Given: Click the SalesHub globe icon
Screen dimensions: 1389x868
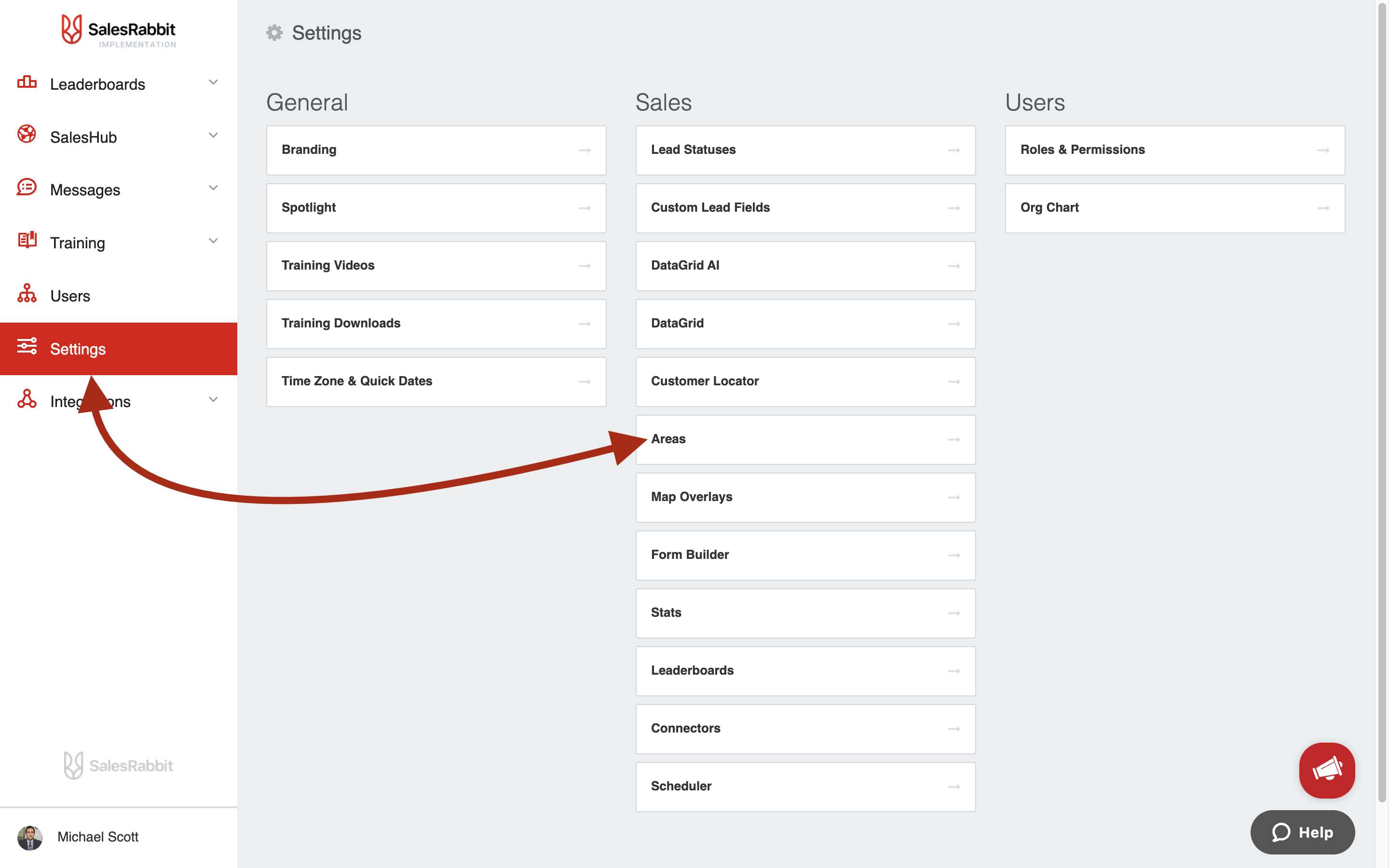Looking at the screenshot, I should click(x=27, y=135).
